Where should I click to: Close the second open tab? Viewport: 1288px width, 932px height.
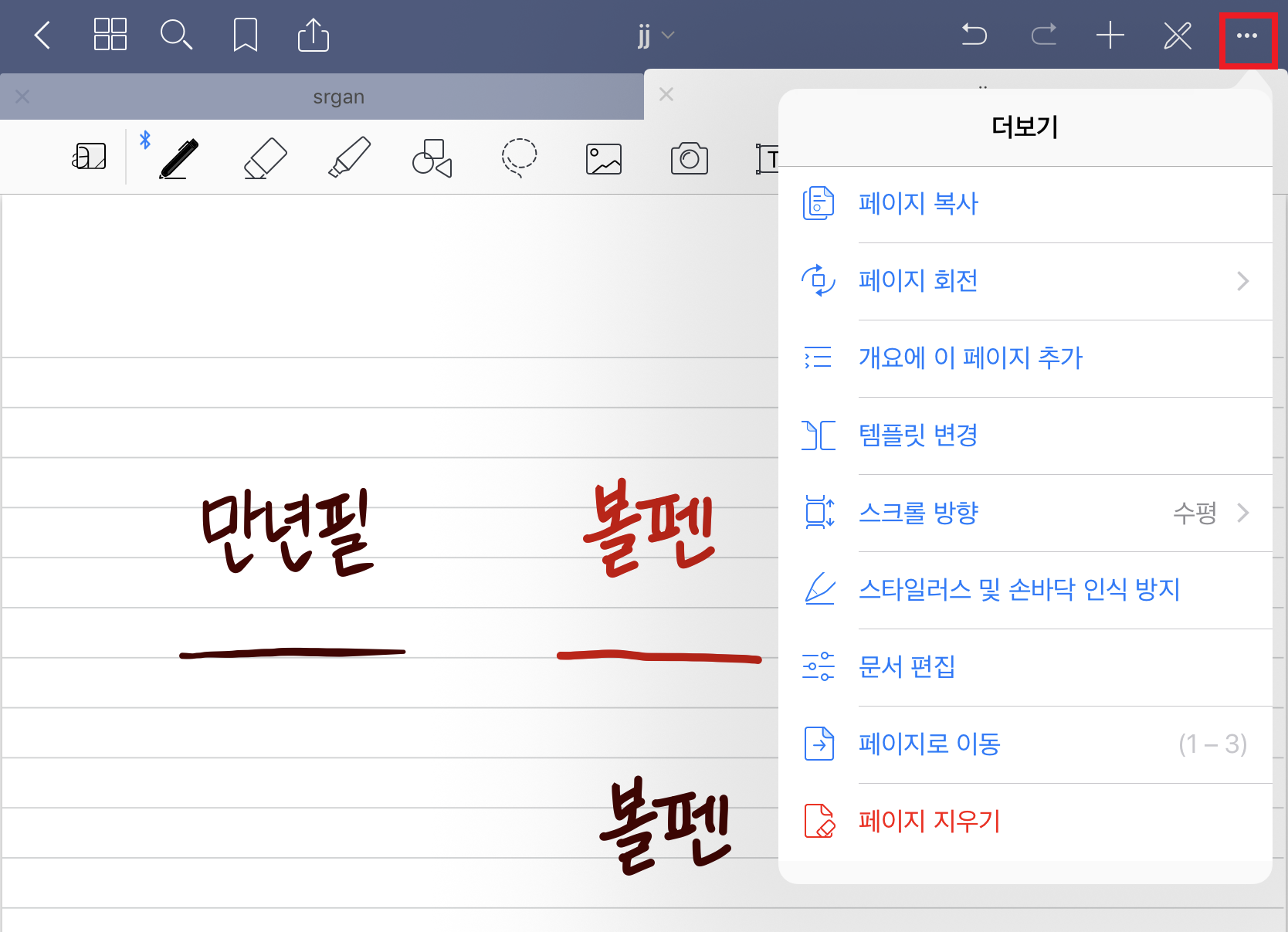(666, 94)
